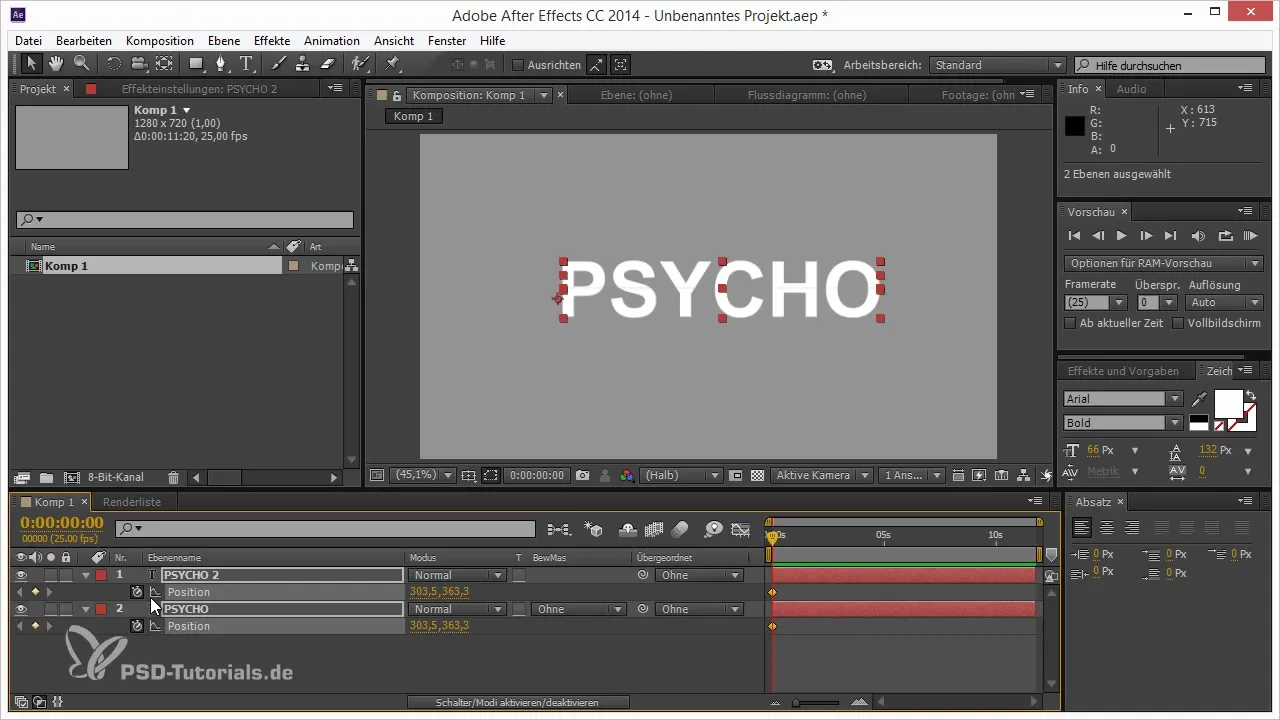Viewport: 1280px width, 720px height.
Task: Check the Vollbildschirm option
Action: (x=1178, y=323)
